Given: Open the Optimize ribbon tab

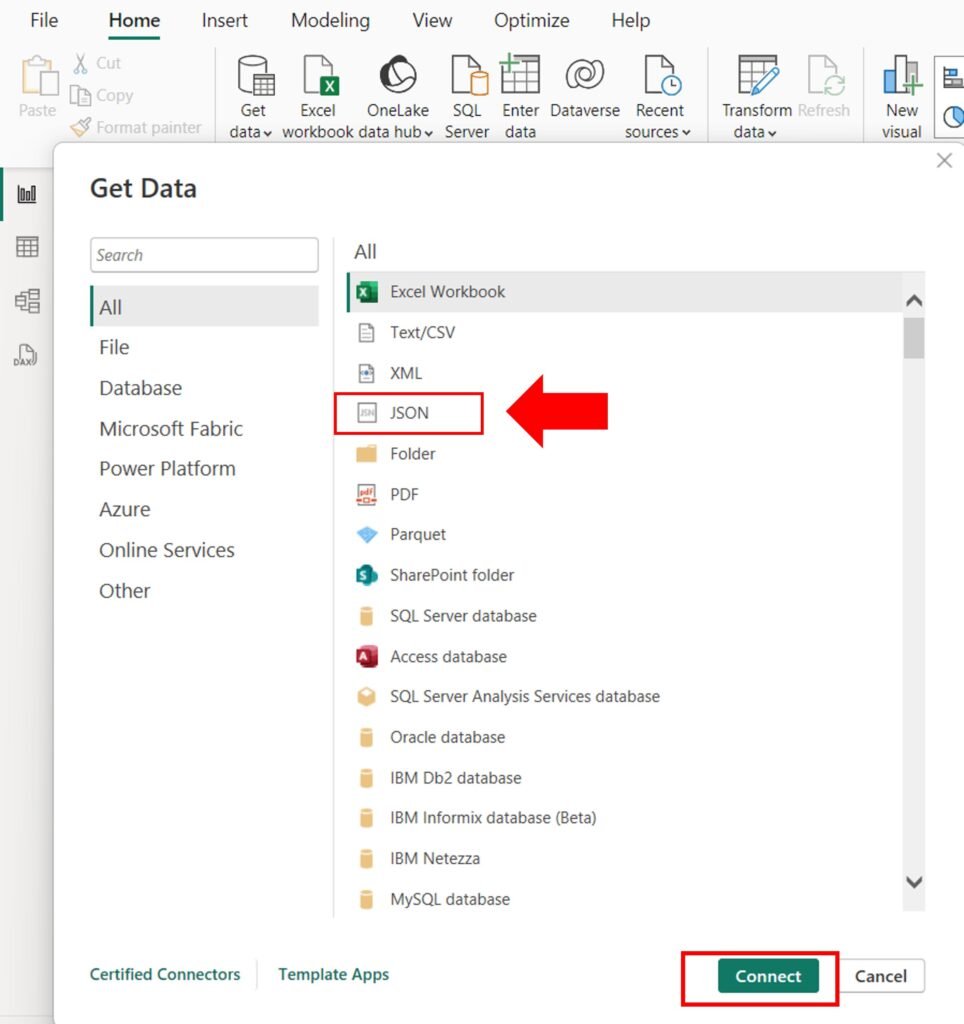Looking at the screenshot, I should 531,20.
